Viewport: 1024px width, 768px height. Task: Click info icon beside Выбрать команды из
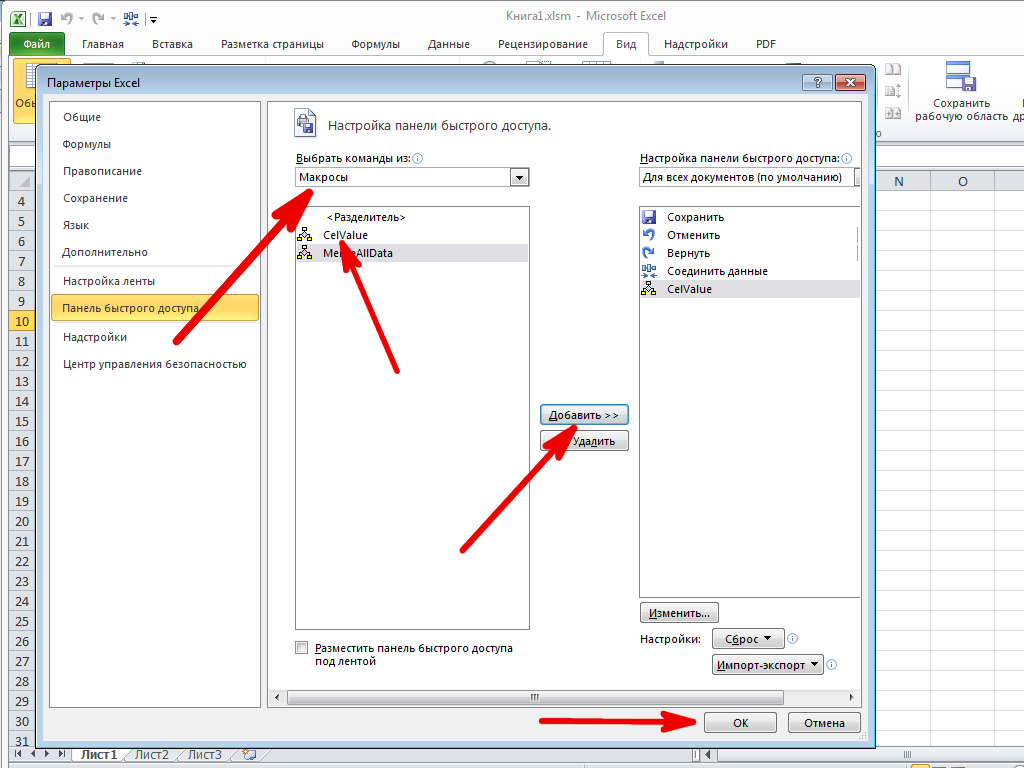coord(418,158)
